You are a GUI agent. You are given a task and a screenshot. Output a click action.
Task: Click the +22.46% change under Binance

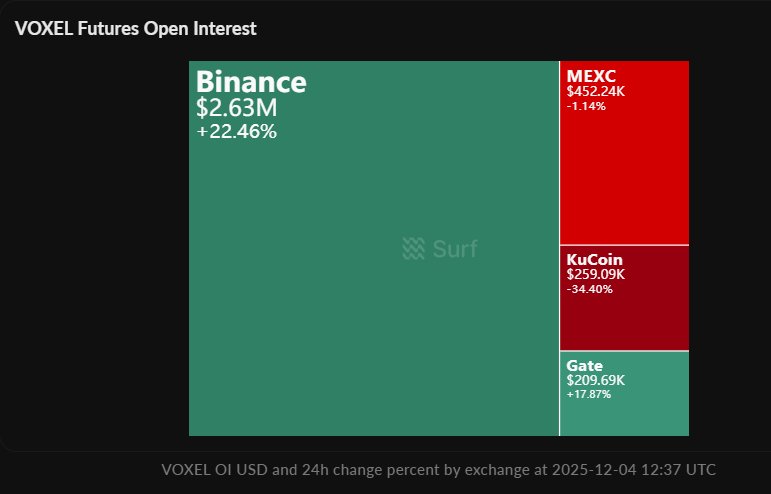tap(237, 131)
